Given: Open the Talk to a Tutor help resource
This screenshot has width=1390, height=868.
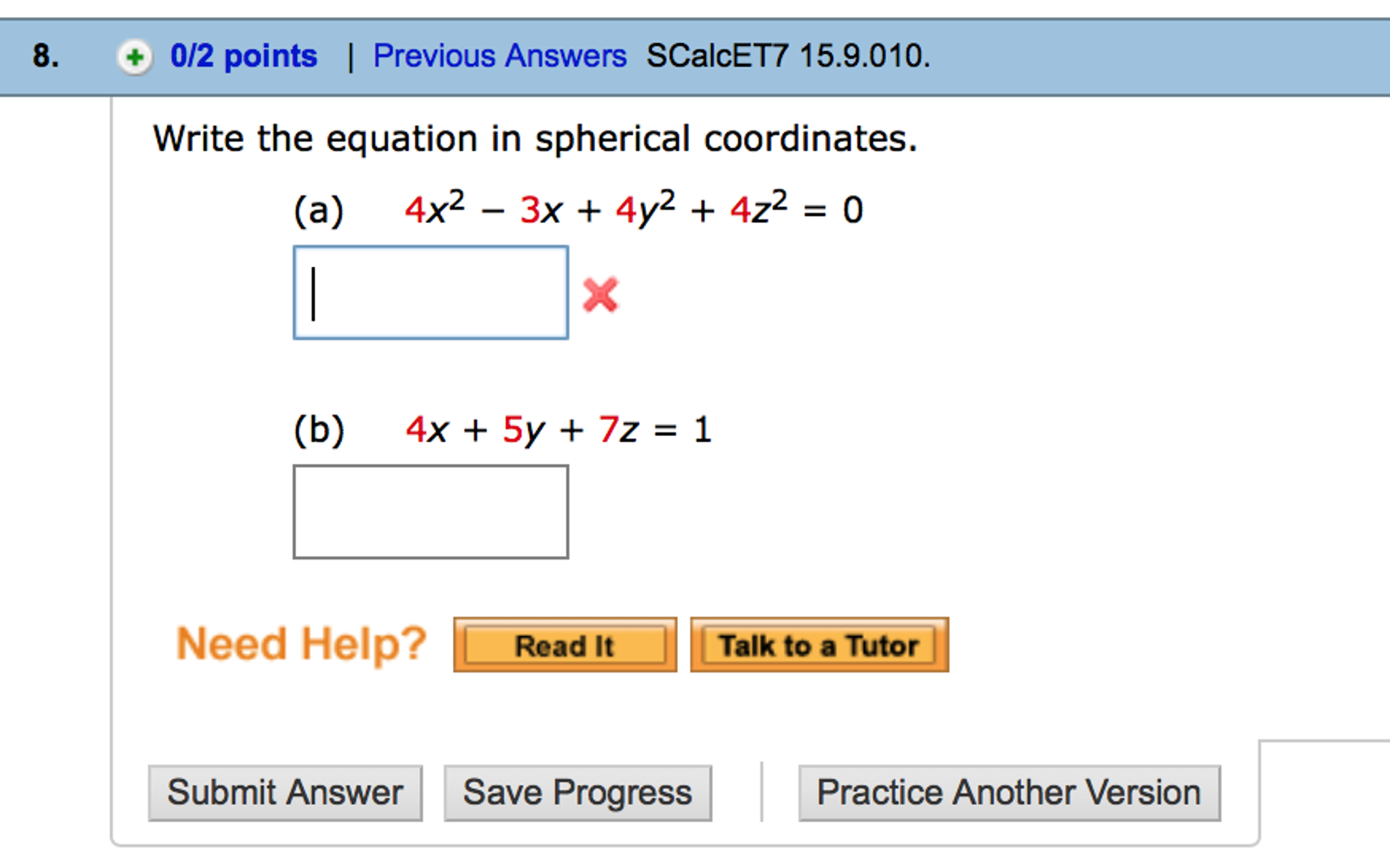Looking at the screenshot, I should 818,645.
